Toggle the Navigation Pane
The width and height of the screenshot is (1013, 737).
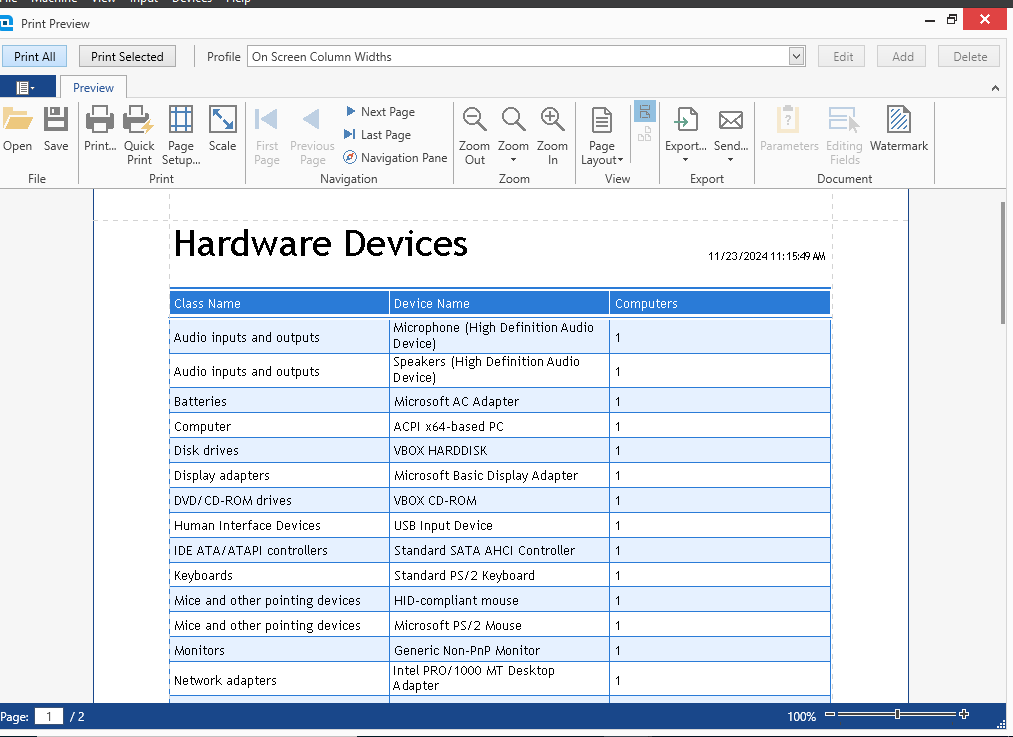[x=395, y=158]
